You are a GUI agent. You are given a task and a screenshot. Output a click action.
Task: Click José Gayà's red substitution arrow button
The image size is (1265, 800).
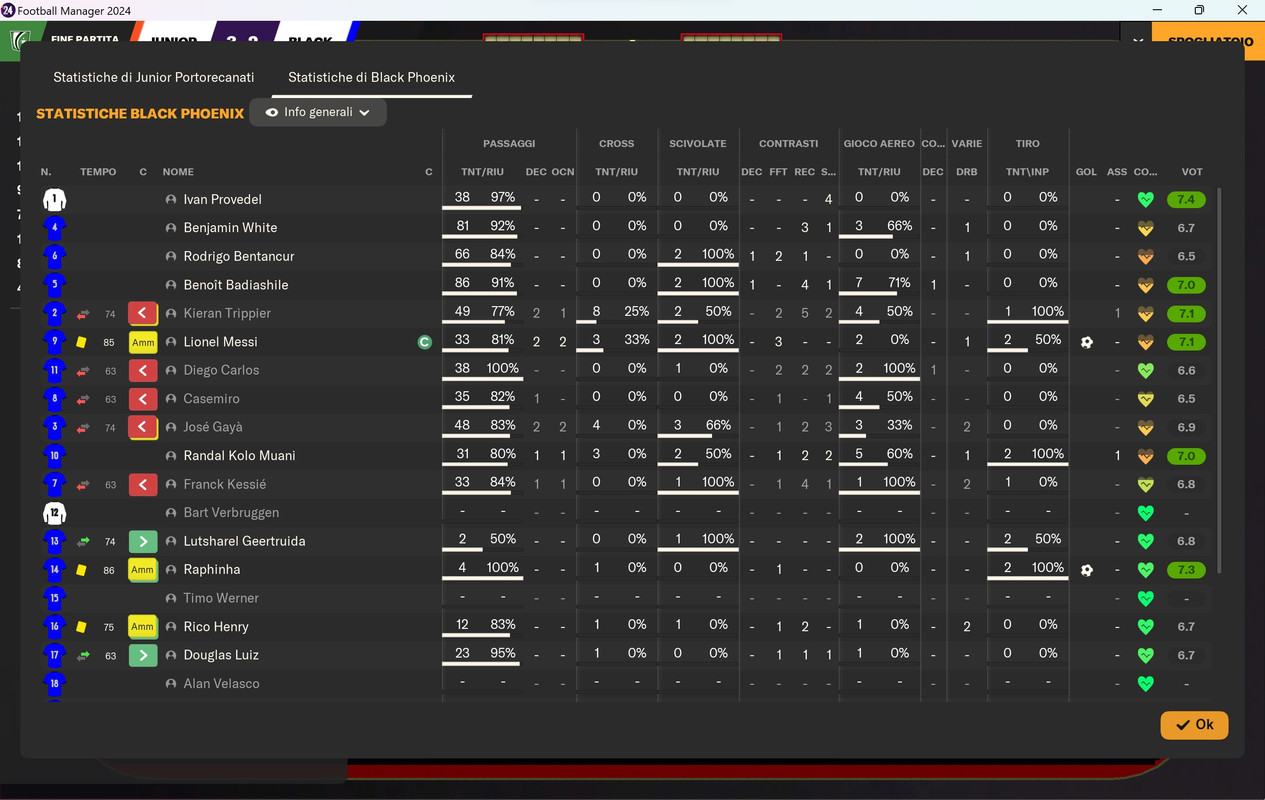[x=143, y=428]
